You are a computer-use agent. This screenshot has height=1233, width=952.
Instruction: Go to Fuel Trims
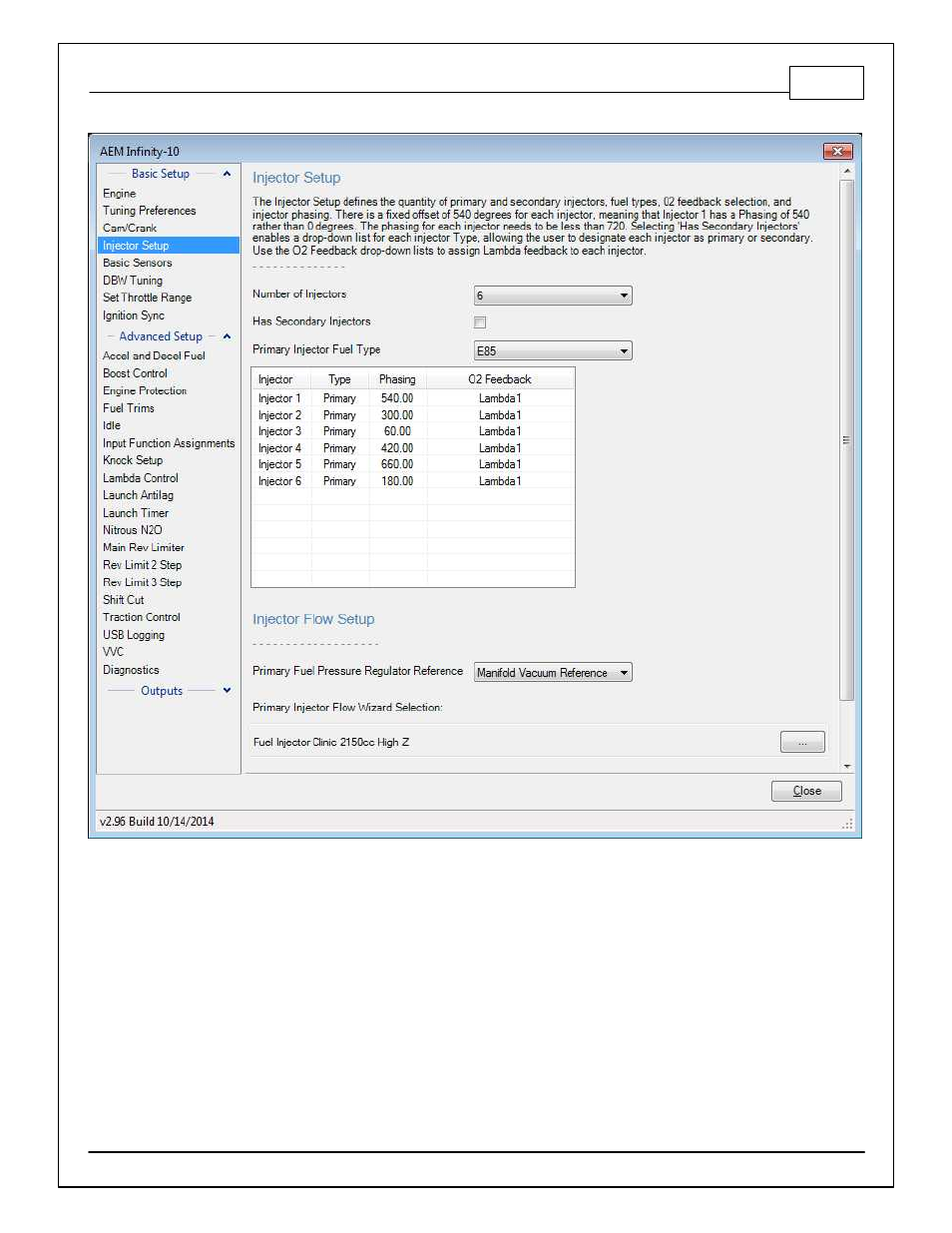pyautogui.click(x=129, y=408)
